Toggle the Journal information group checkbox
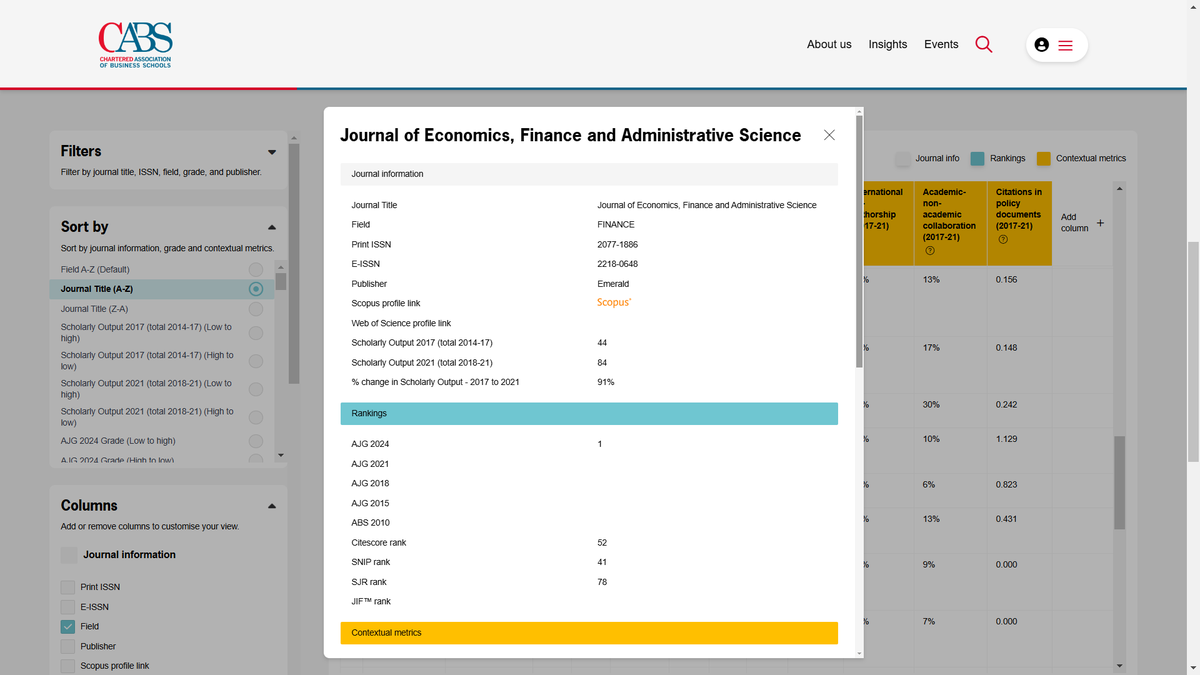 click(x=68, y=555)
